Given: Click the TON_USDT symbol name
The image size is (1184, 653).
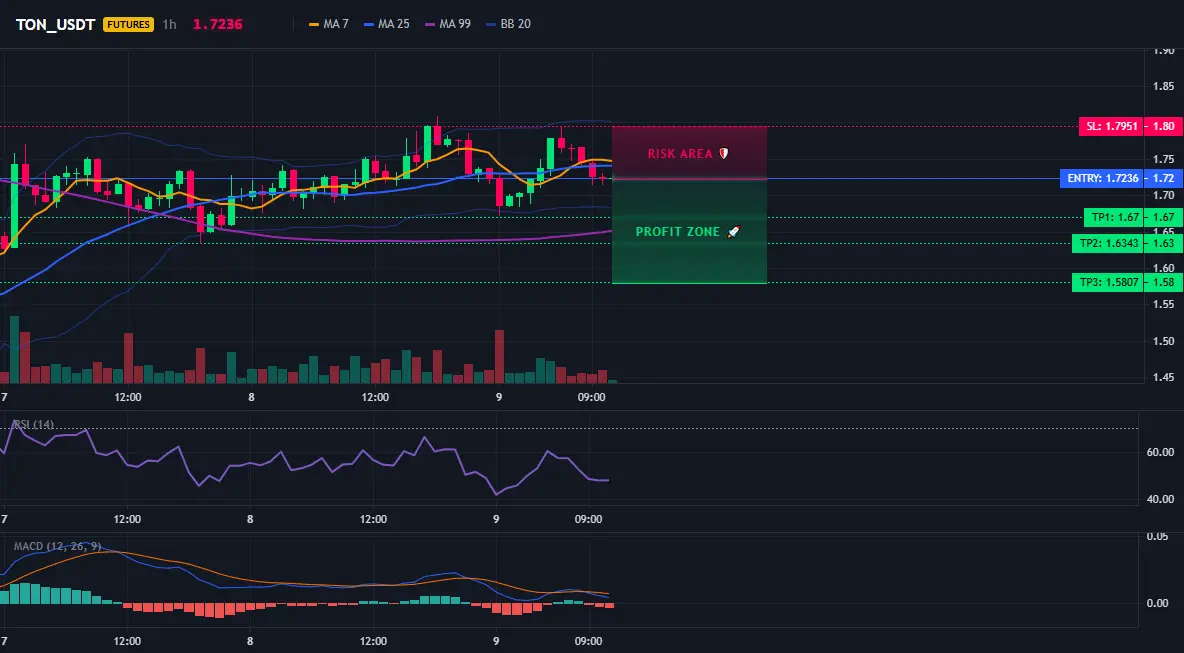Looking at the screenshot, I should pos(55,24).
